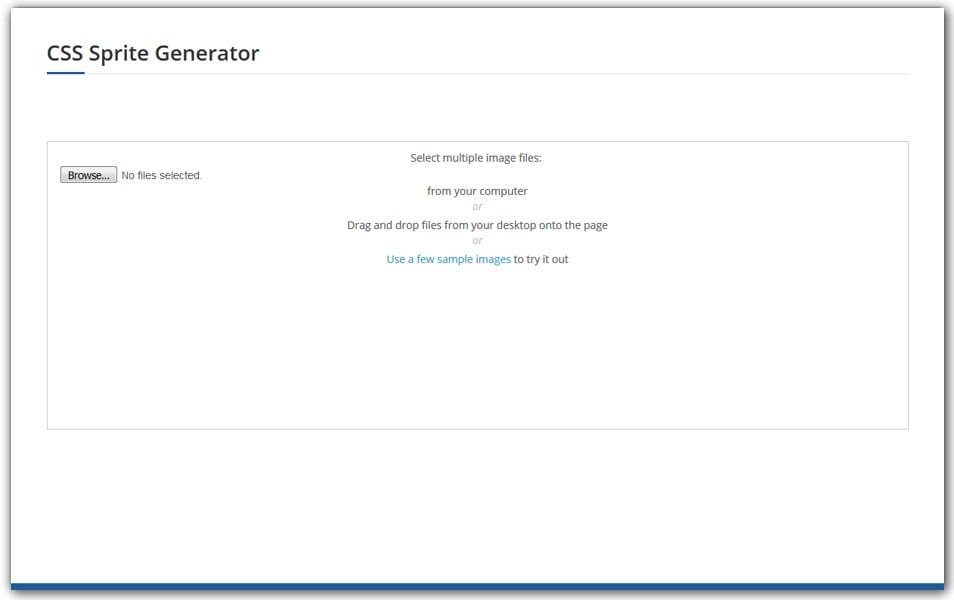The height and width of the screenshot is (600, 954).
Task: Click the word "computer" in the instructions
Action: (x=503, y=191)
